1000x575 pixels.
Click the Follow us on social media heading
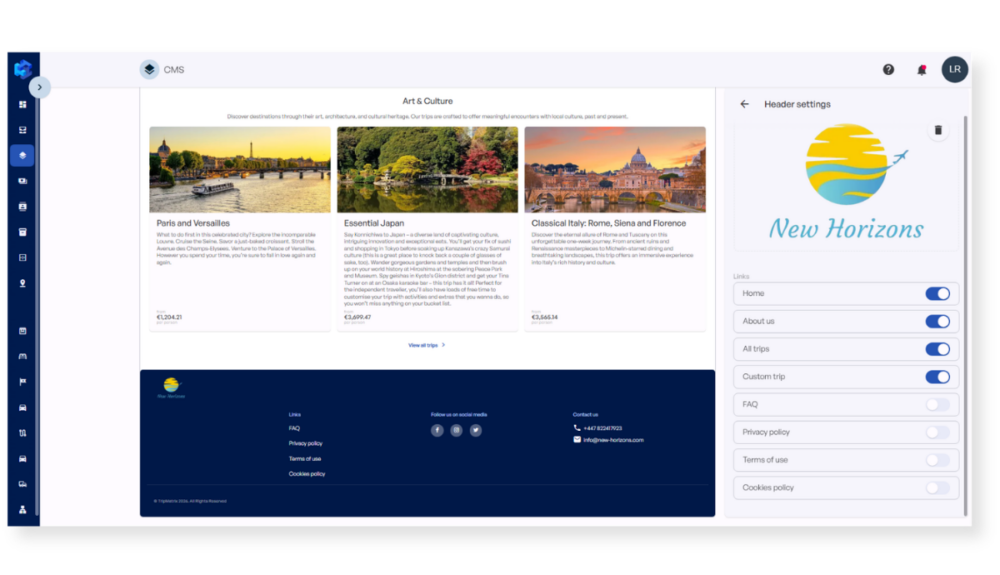pyautogui.click(x=459, y=414)
